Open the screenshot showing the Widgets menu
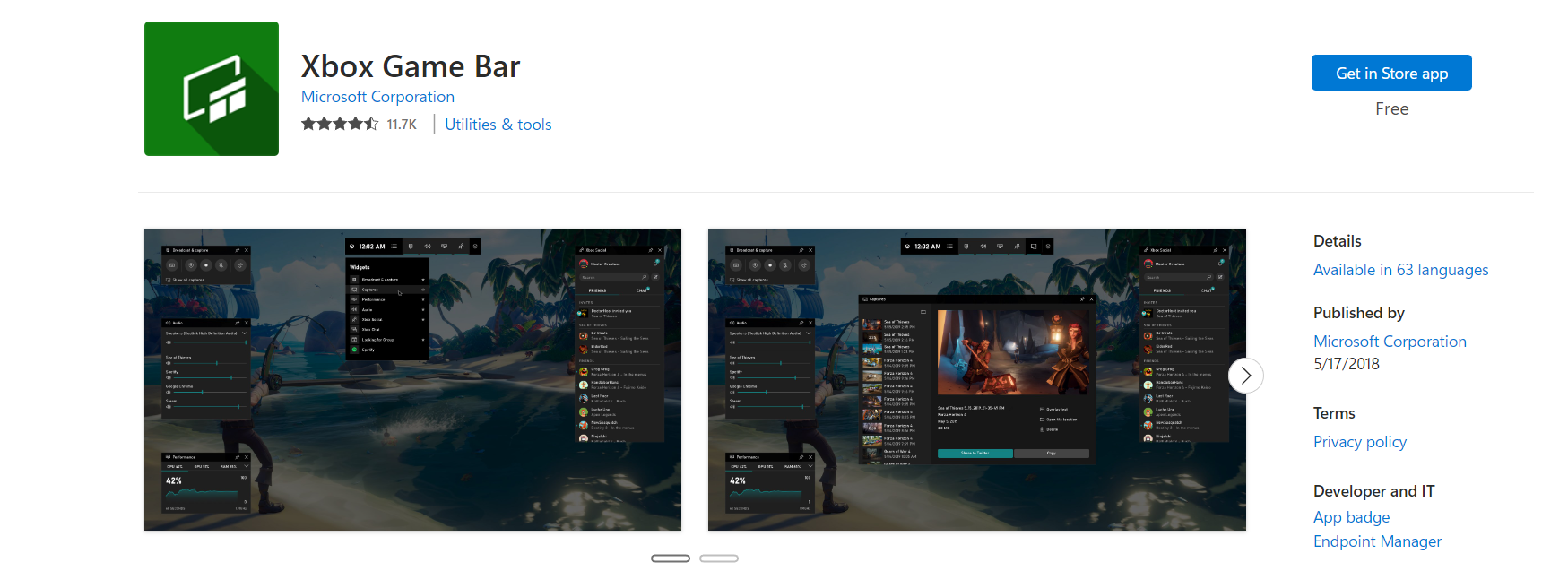 pyautogui.click(x=412, y=379)
